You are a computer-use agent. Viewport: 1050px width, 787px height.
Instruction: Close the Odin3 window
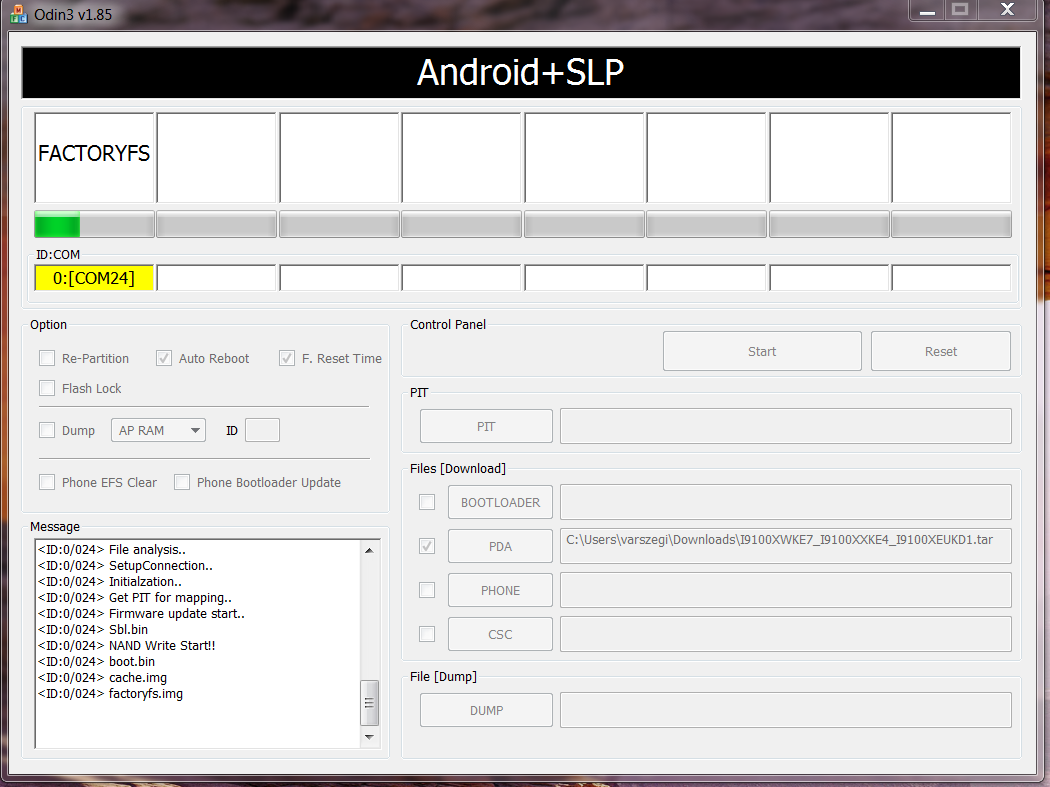[x=1007, y=10]
